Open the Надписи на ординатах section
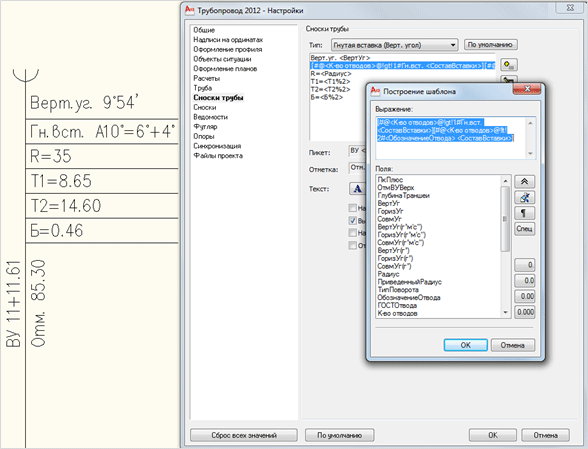Image resolution: width=588 pixels, height=449 pixels. 228,40
